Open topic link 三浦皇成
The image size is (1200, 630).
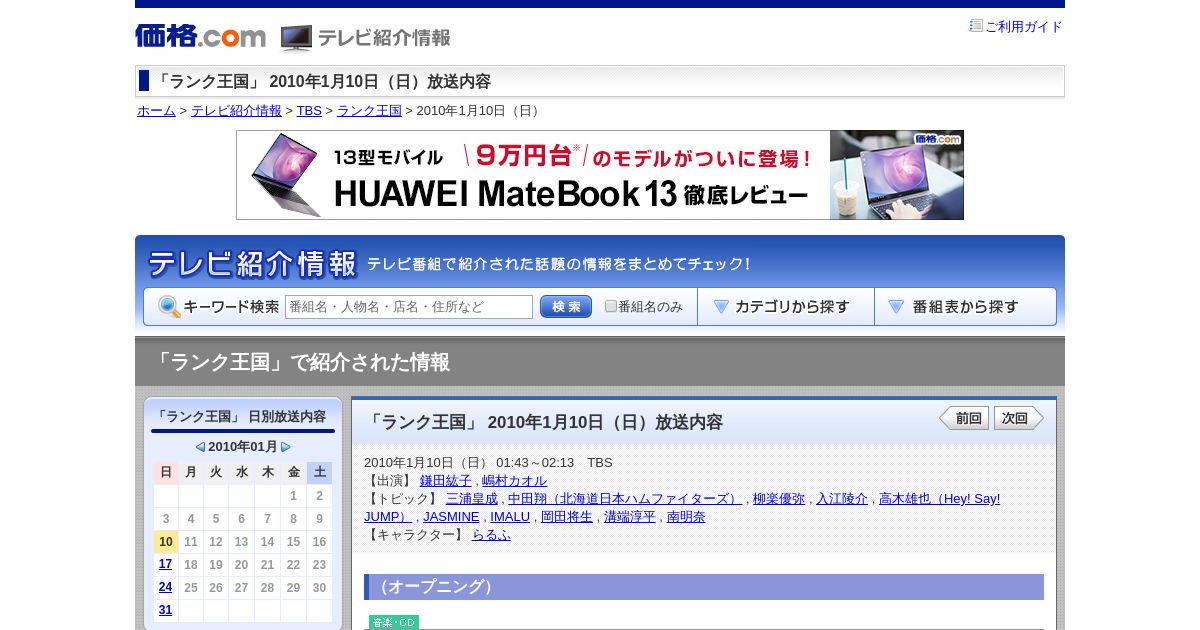click(x=472, y=498)
